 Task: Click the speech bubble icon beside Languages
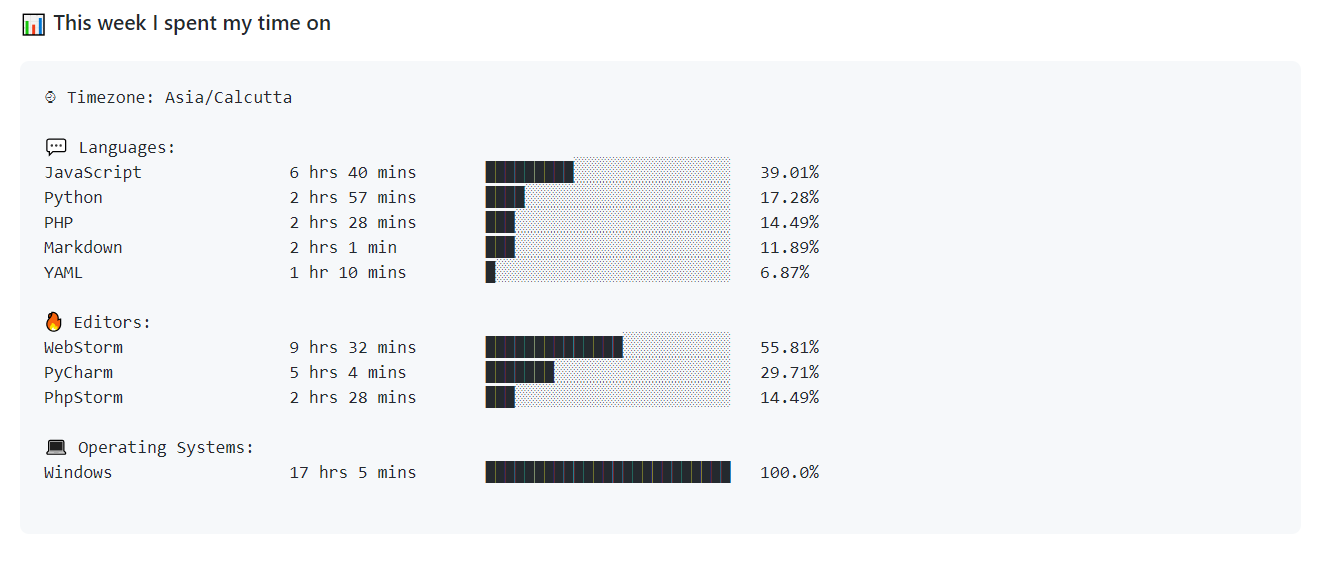coord(56,148)
